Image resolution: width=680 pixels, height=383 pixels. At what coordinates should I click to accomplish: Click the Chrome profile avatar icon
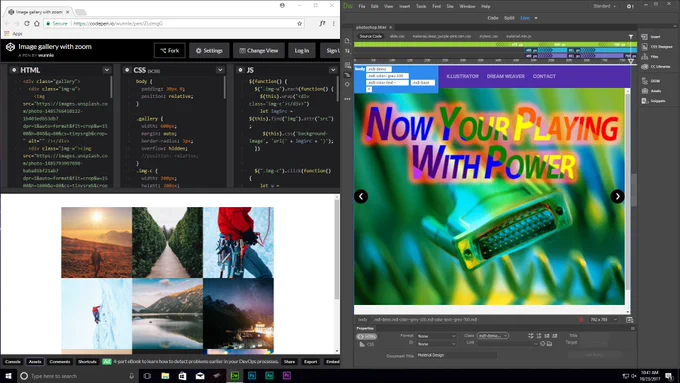(x=282, y=6)
